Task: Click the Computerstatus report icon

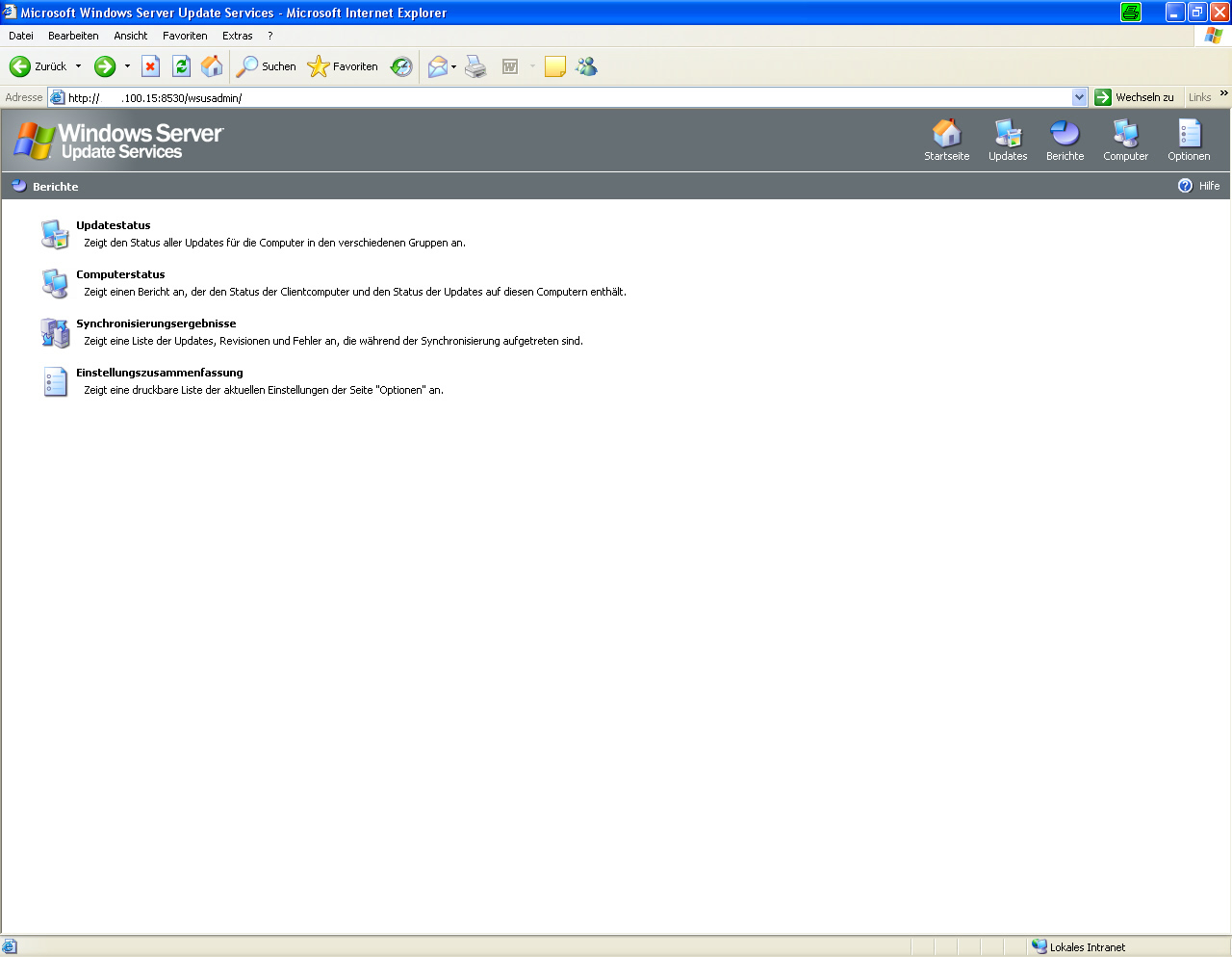Action: [55, 283]
